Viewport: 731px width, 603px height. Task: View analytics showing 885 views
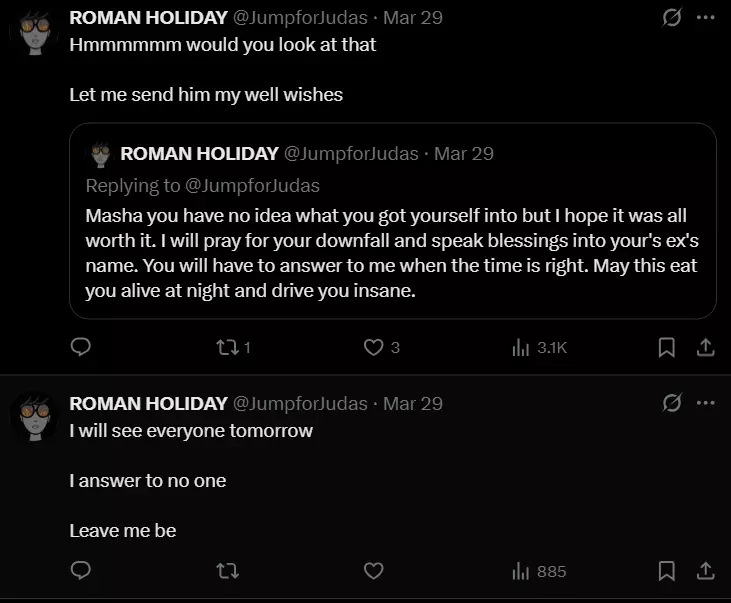[539, 571]
